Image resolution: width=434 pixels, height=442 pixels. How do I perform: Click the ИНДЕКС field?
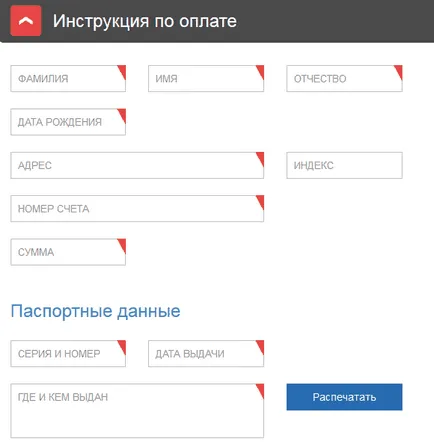[x=344, y=165]
